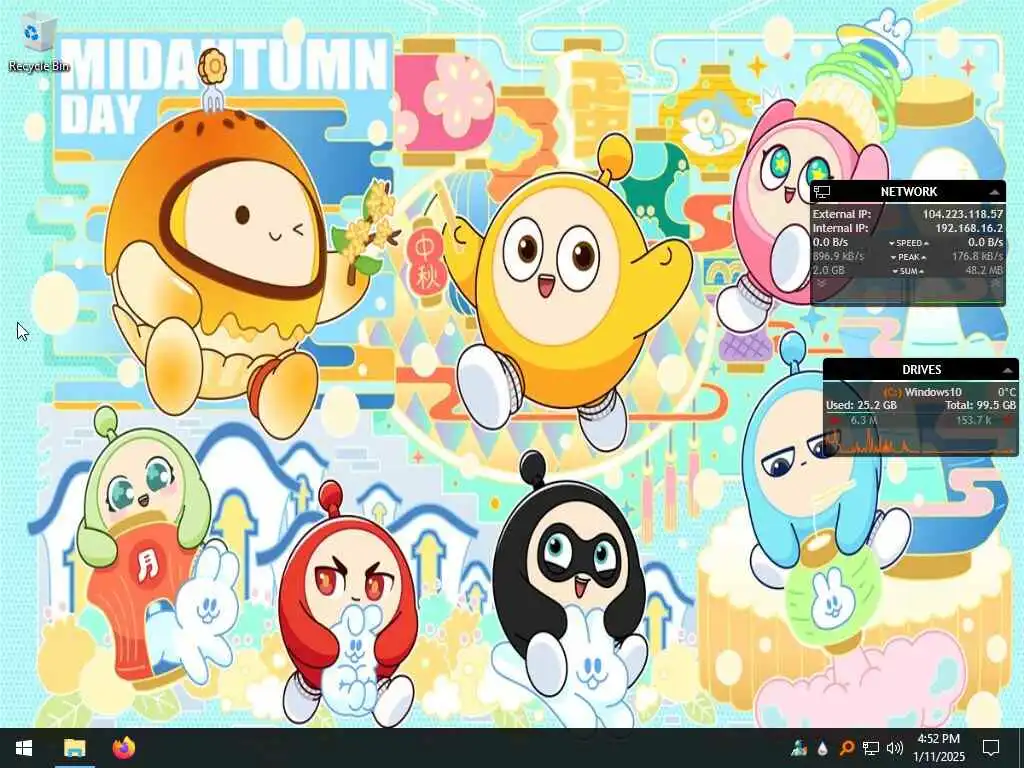Viewport: 1024px width, 768px height.
Task: Click the SPEED label in Network widget
Action: point(908,243)
